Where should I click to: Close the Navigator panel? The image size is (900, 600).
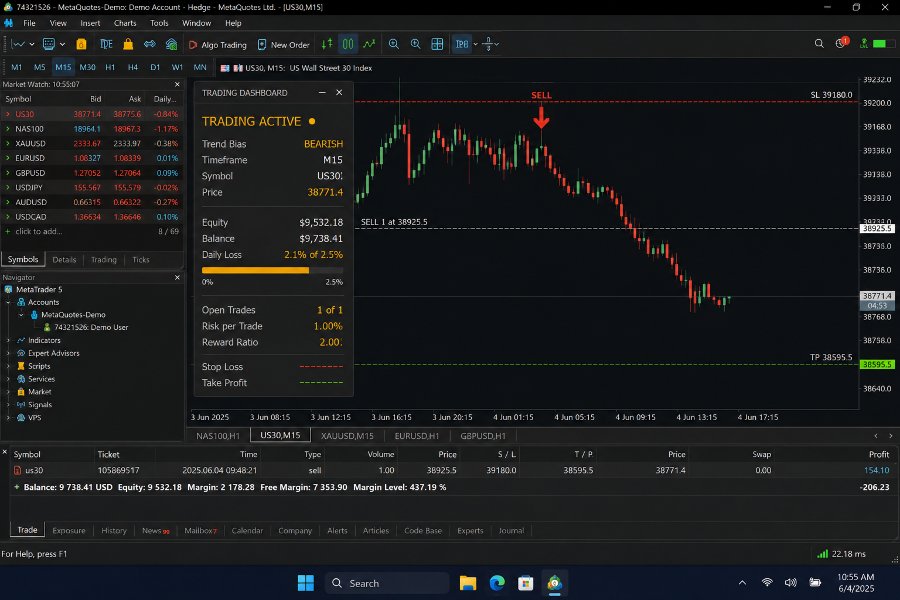coord(177,277)
